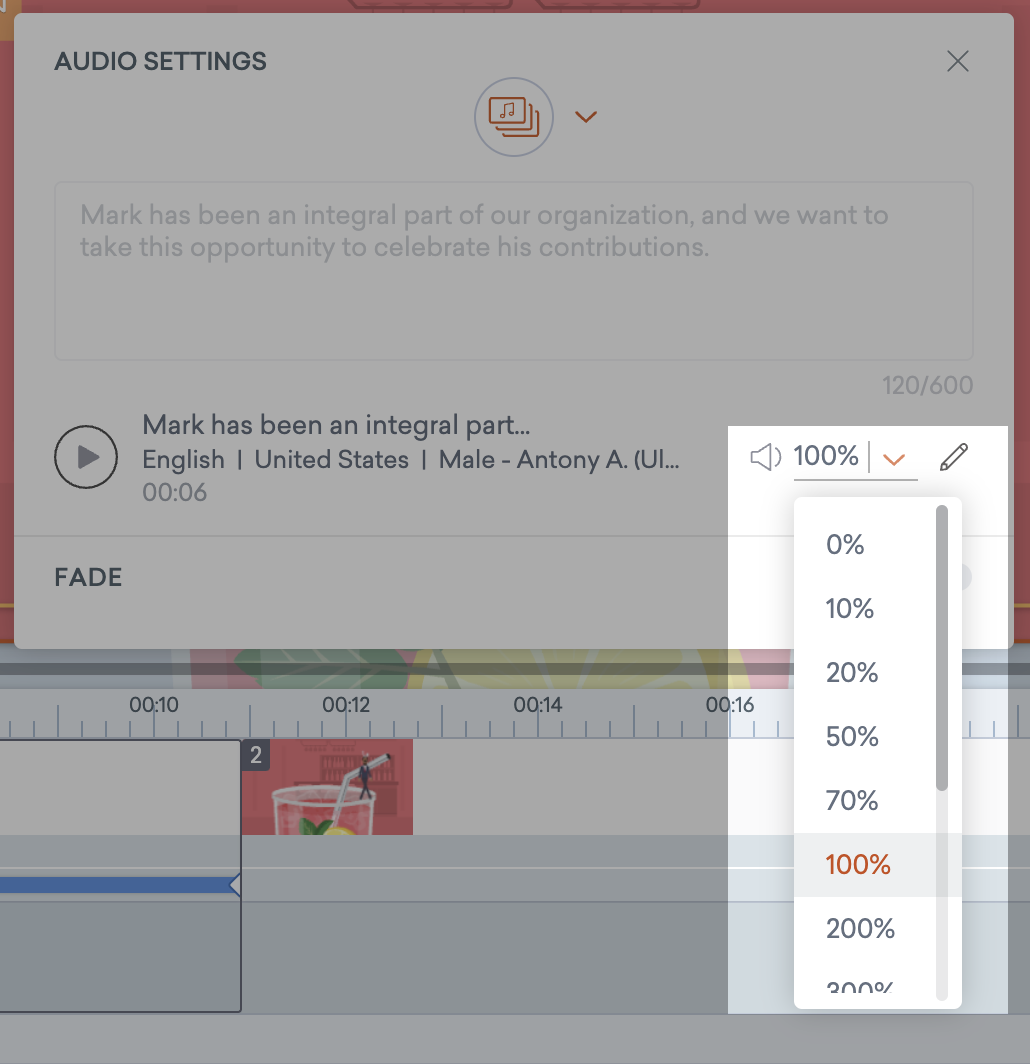
Task: Select the 70% volume option
Action: coord(852,800)
